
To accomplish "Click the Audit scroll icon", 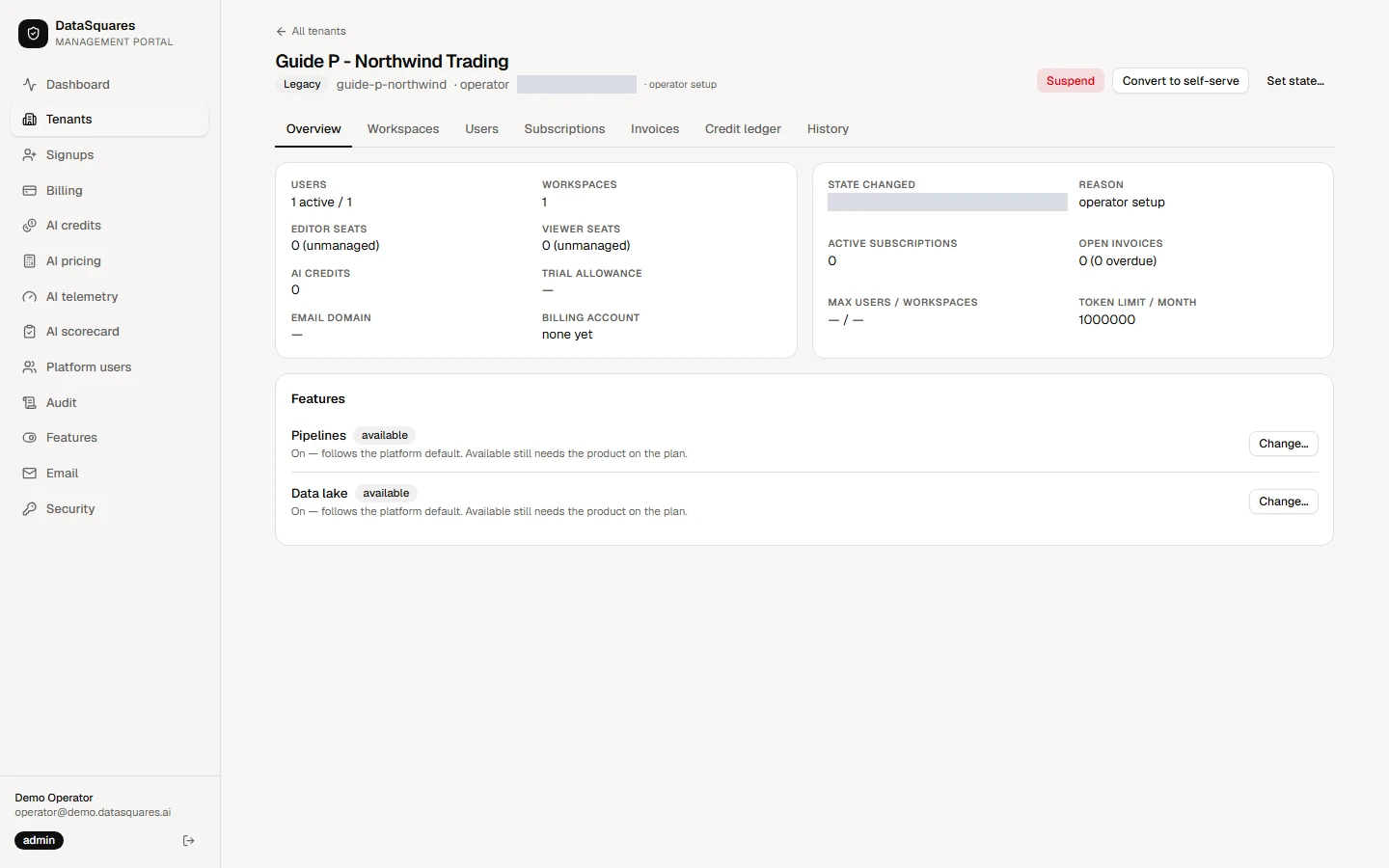I will pos(30,403).
